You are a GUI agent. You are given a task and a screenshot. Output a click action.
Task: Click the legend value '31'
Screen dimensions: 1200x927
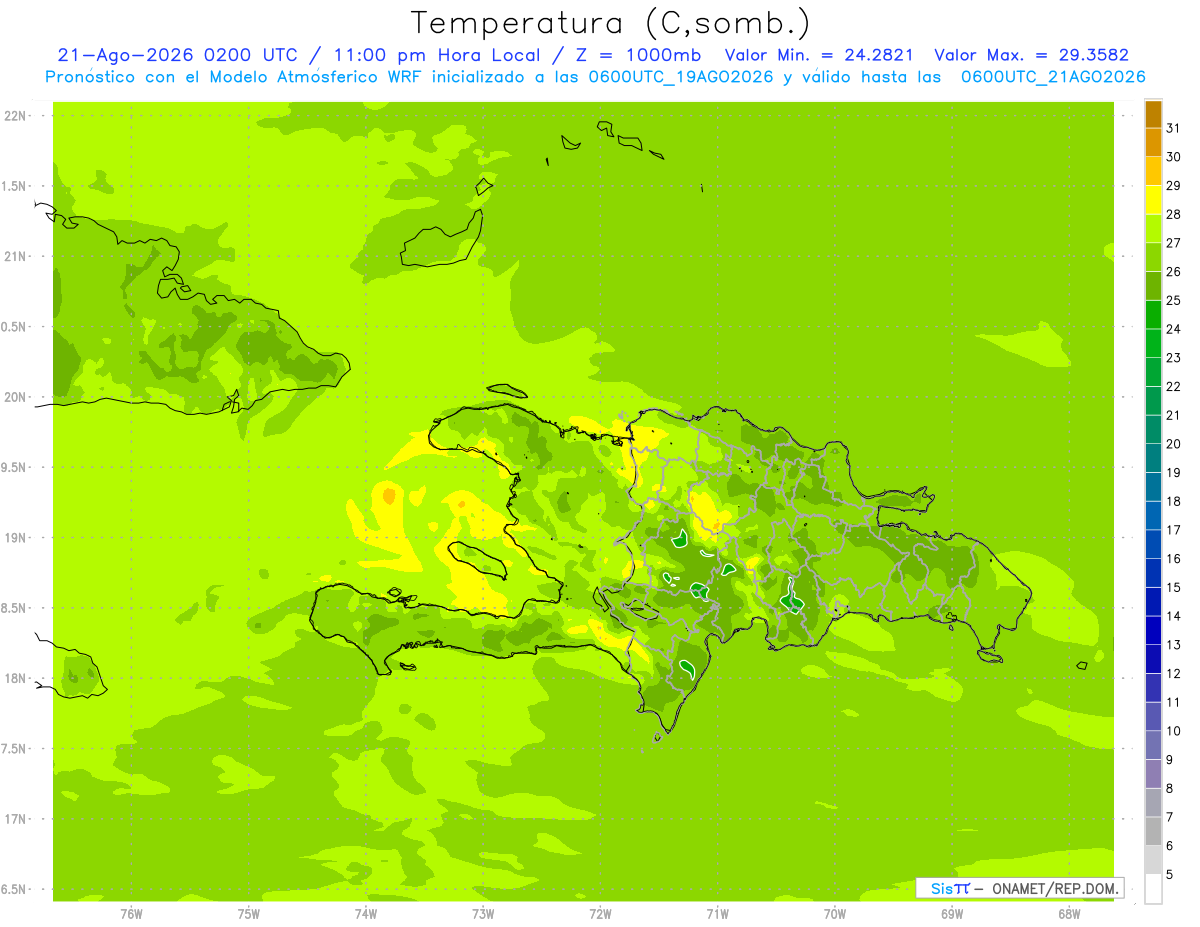(x=1174, y=127)
